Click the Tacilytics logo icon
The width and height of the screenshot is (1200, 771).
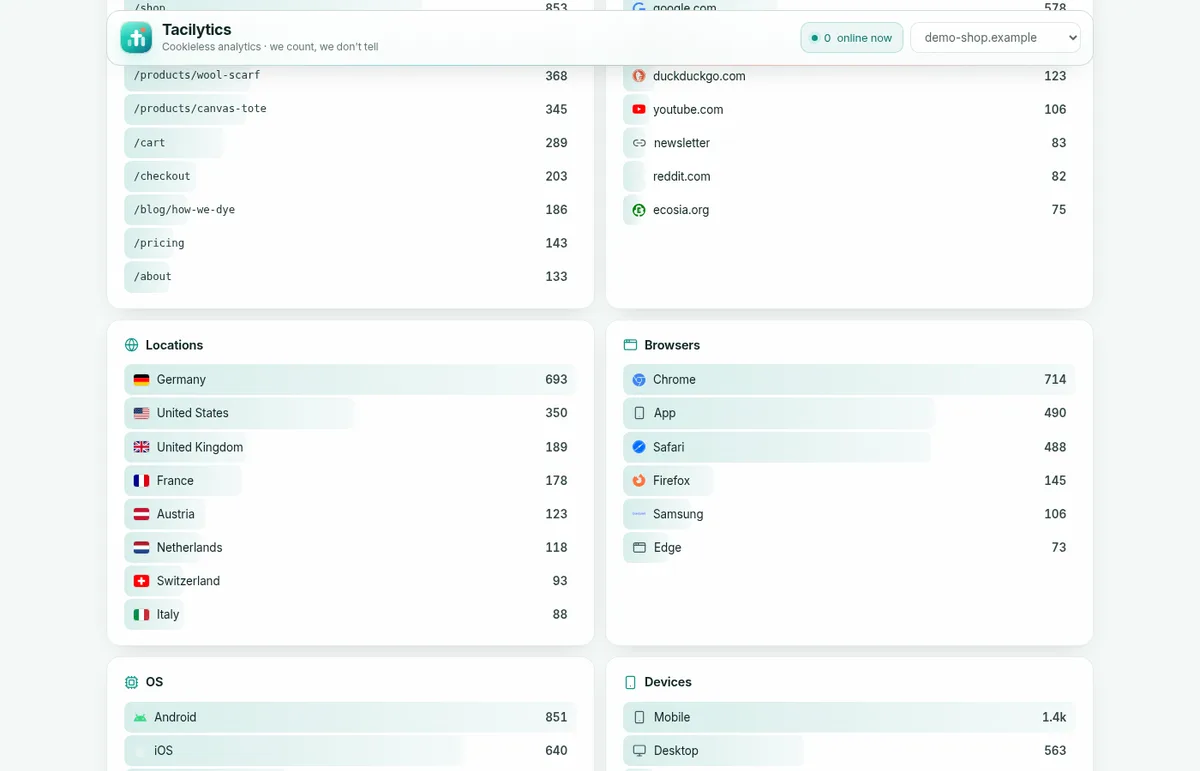136,38
